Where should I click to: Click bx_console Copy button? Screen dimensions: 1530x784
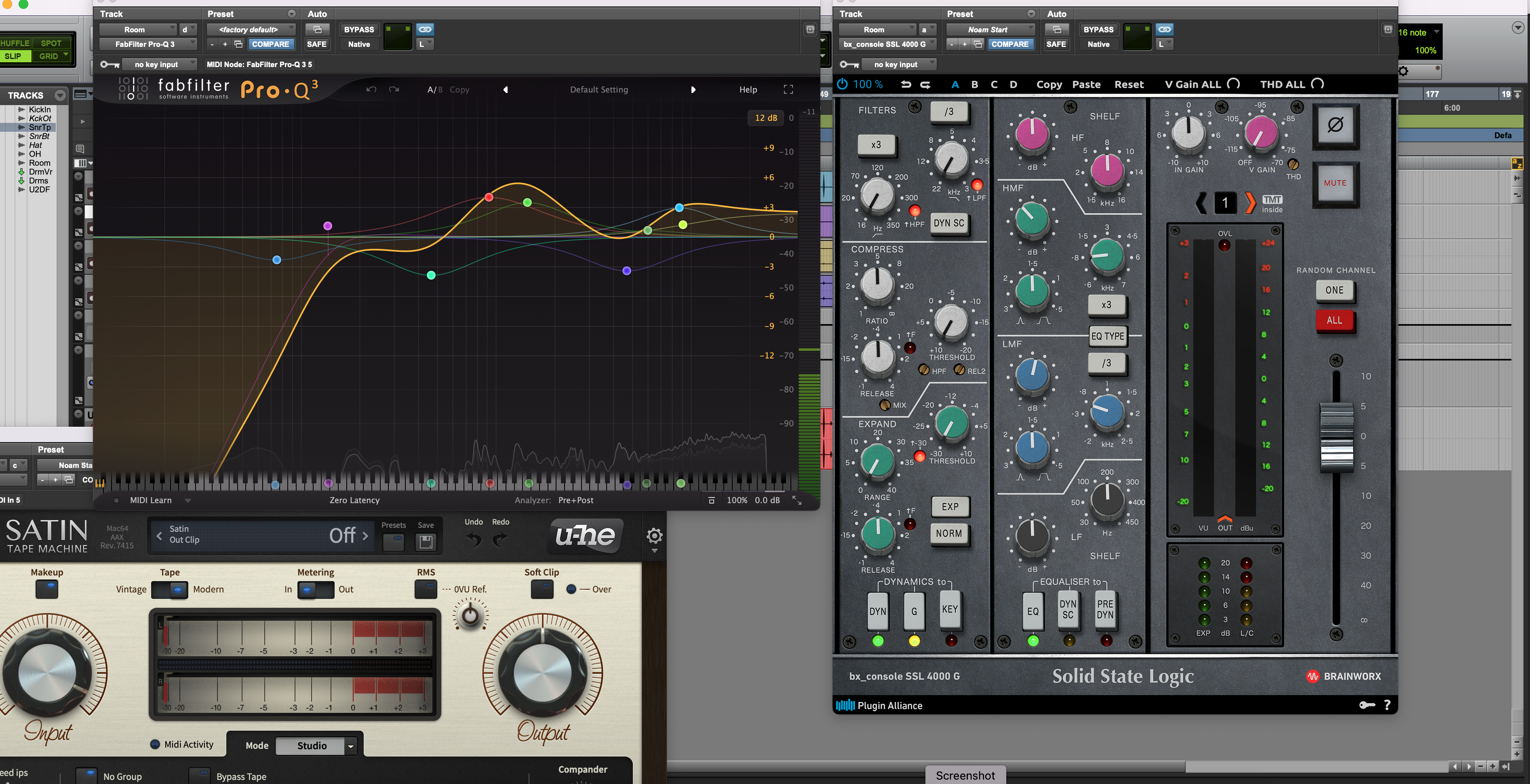click(x=1049, y=84)
